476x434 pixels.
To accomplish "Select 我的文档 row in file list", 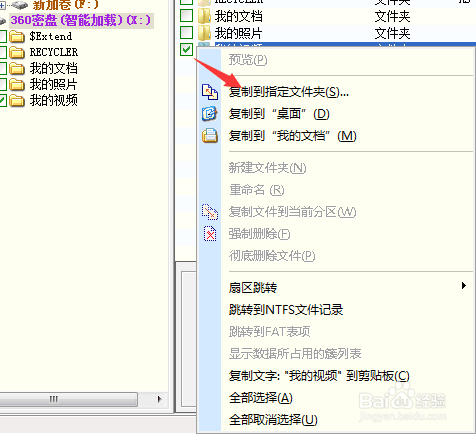I will tap(327, 16).
